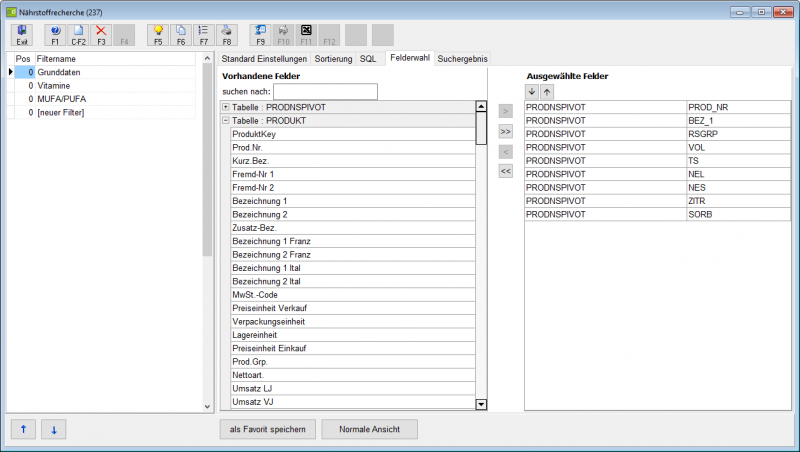
Task: Copy using the F6 toolbar icon
Action: click(181, 35)
